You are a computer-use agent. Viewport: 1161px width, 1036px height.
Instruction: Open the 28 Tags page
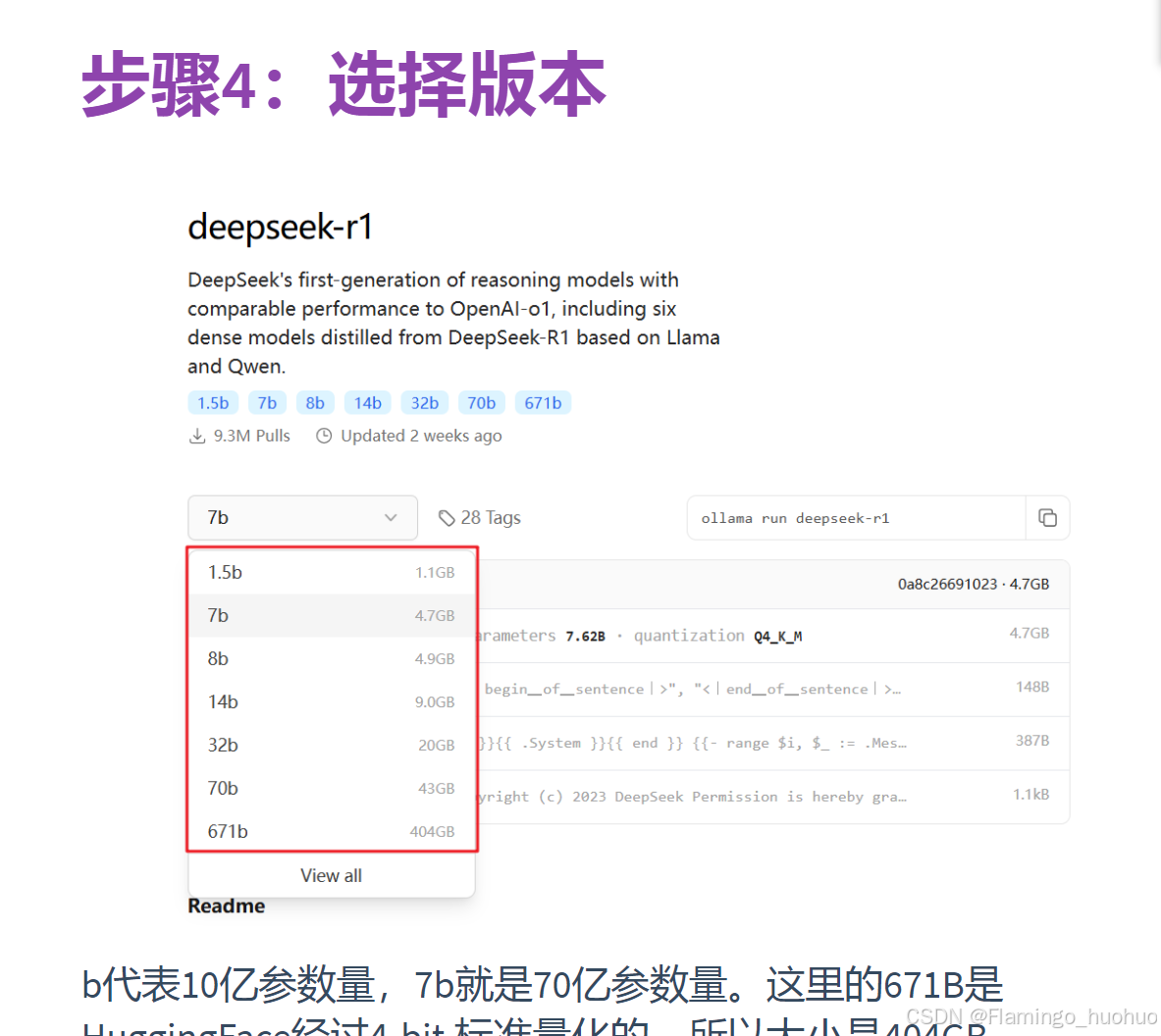(491, 517)
